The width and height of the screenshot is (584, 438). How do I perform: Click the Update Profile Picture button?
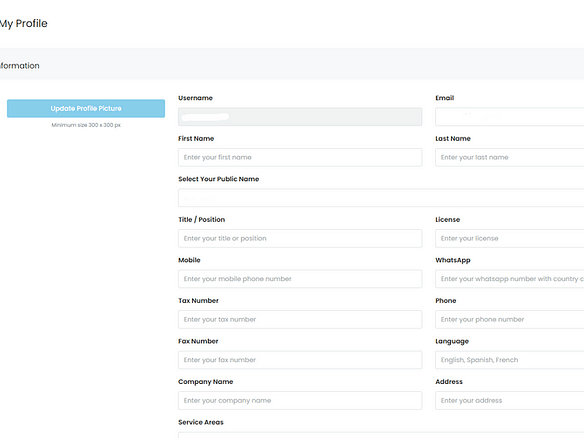coord(86,108)
